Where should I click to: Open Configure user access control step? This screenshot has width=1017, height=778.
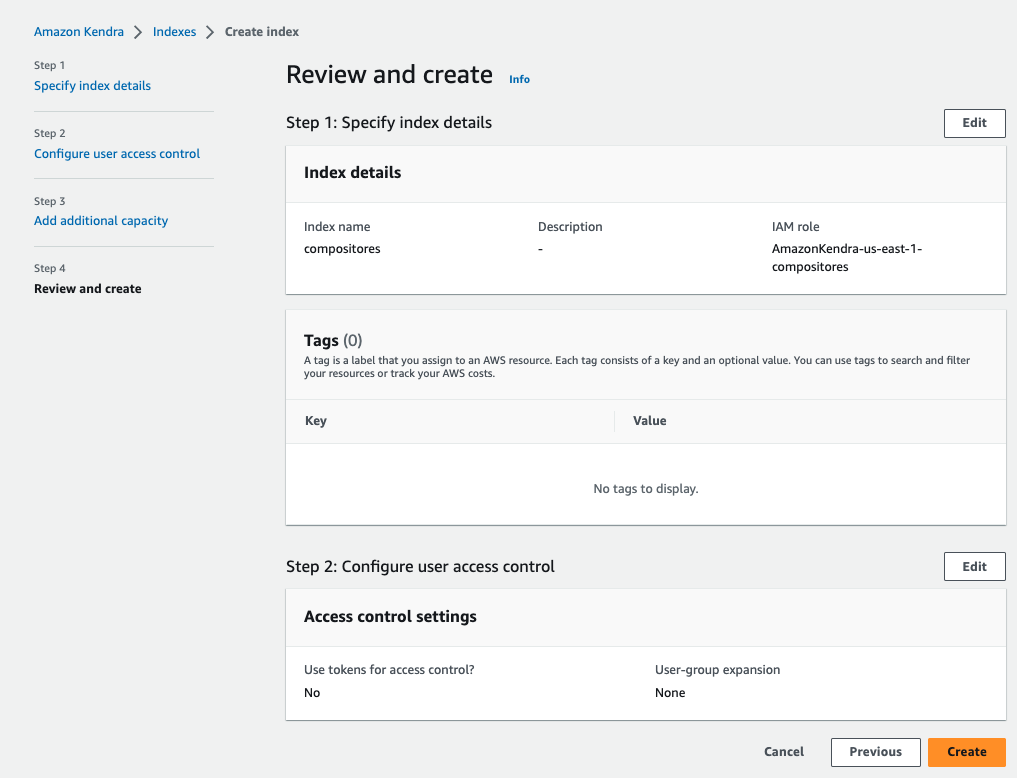(x=117, y=154)
